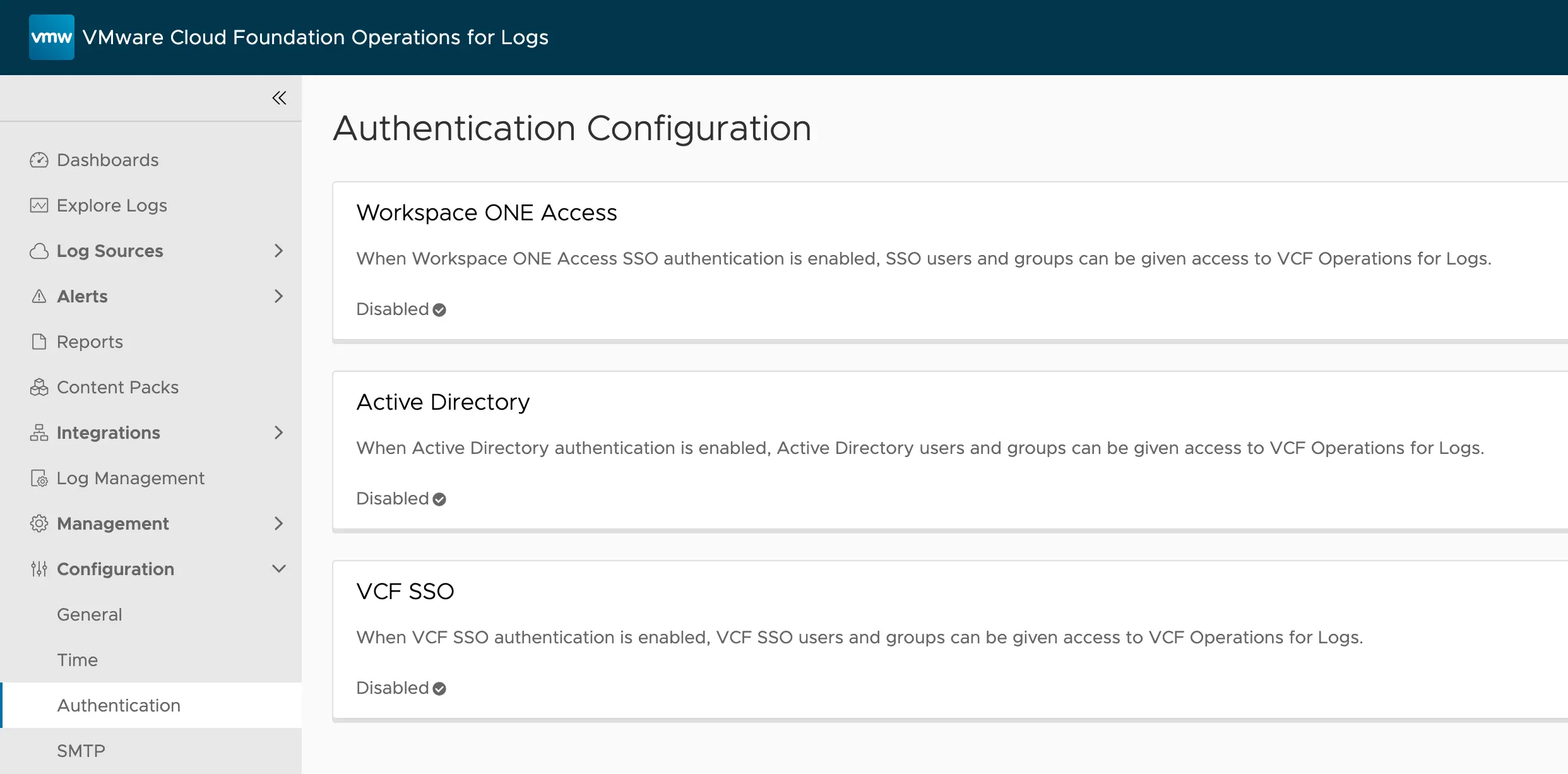Collapse the Configuration section
Viewport: 1568px width, 774px height.
pos(279,568)
